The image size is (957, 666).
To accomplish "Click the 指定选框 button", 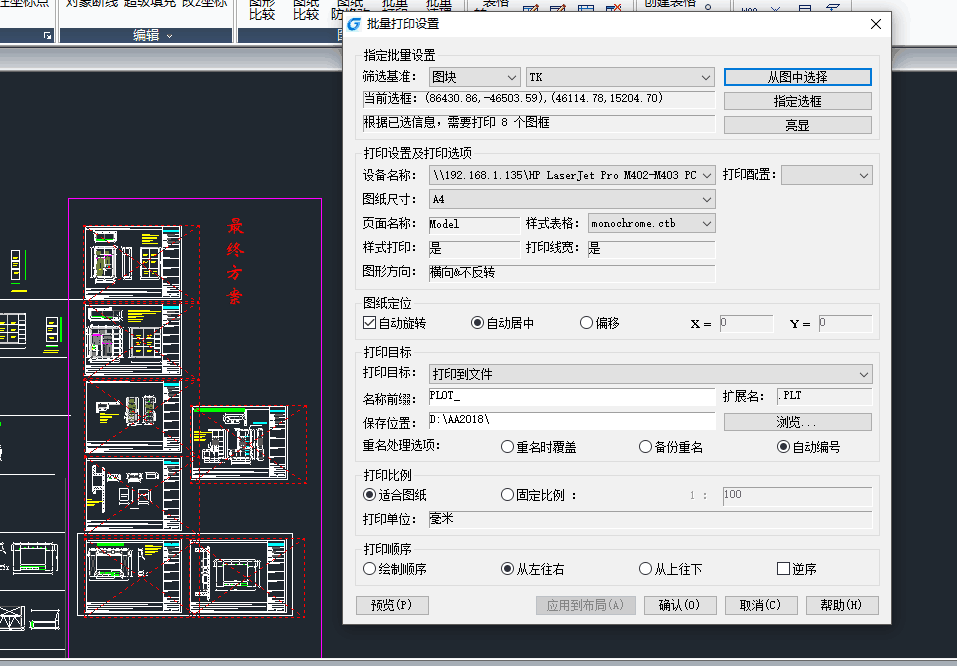I will [x=797, y=101].
